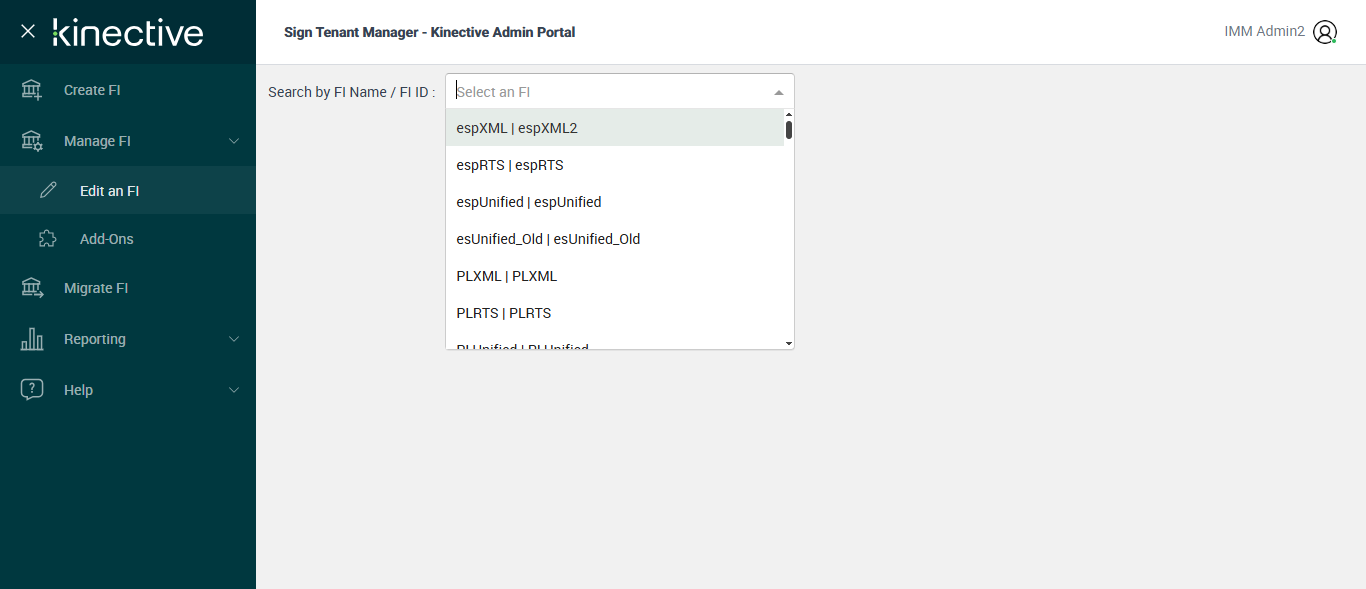Screen dimensions: 1366x589
Task: Expand the Reporting menu chevron
Action: (x=234, y=339)
